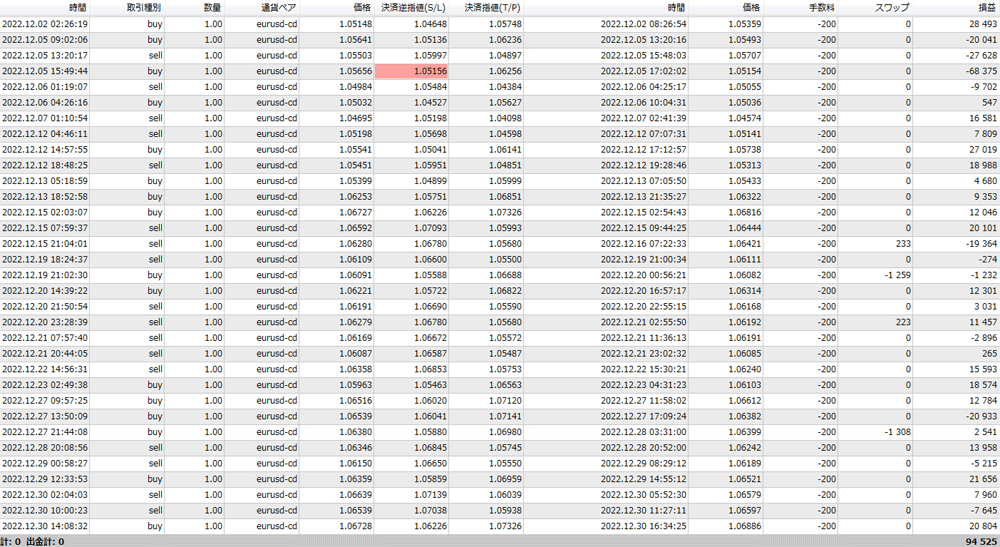Click total profit 94 525 in footer
Viewport: 1000px width, 547px height.
pyautogui.click(x=981, y=541)
